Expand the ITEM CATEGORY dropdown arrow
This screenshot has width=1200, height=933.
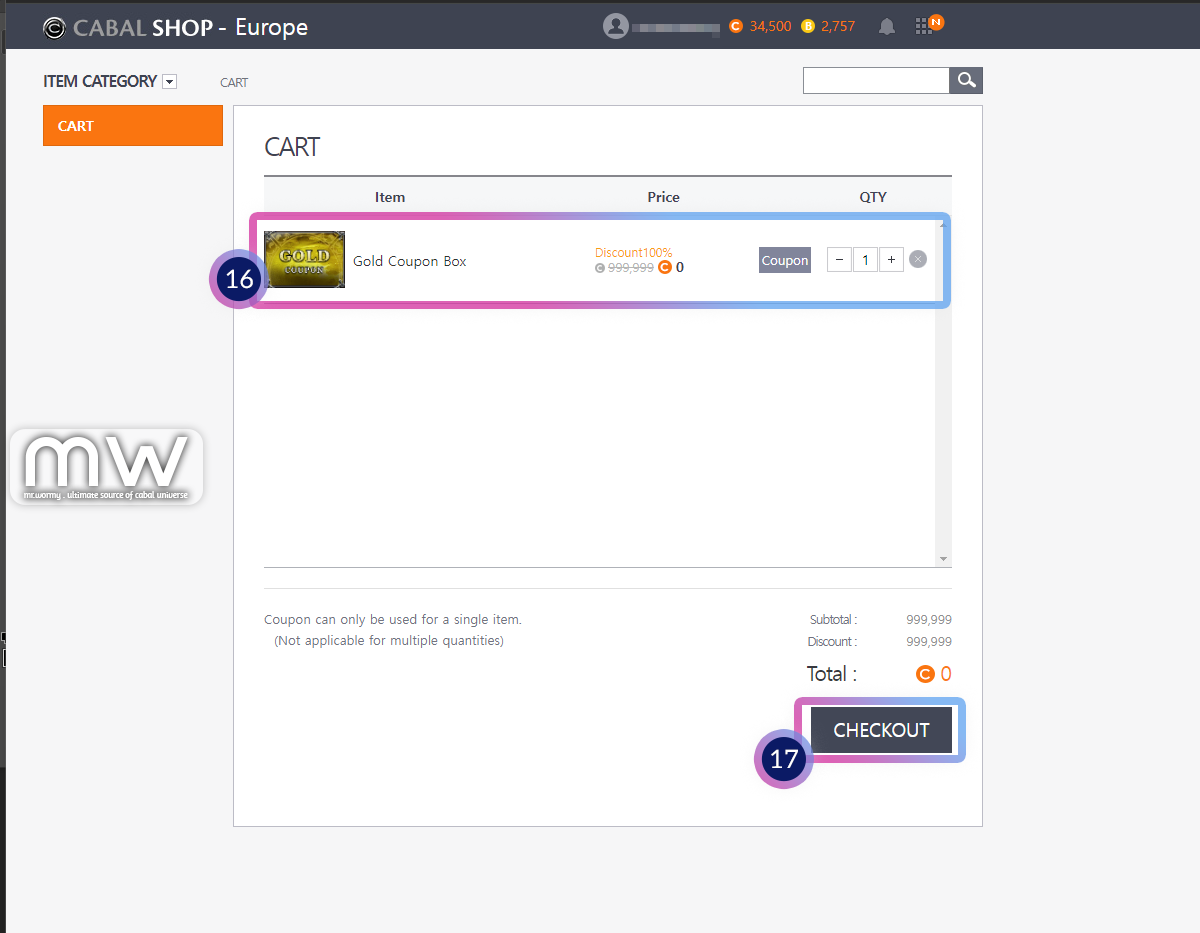click(x=169, y=82)
